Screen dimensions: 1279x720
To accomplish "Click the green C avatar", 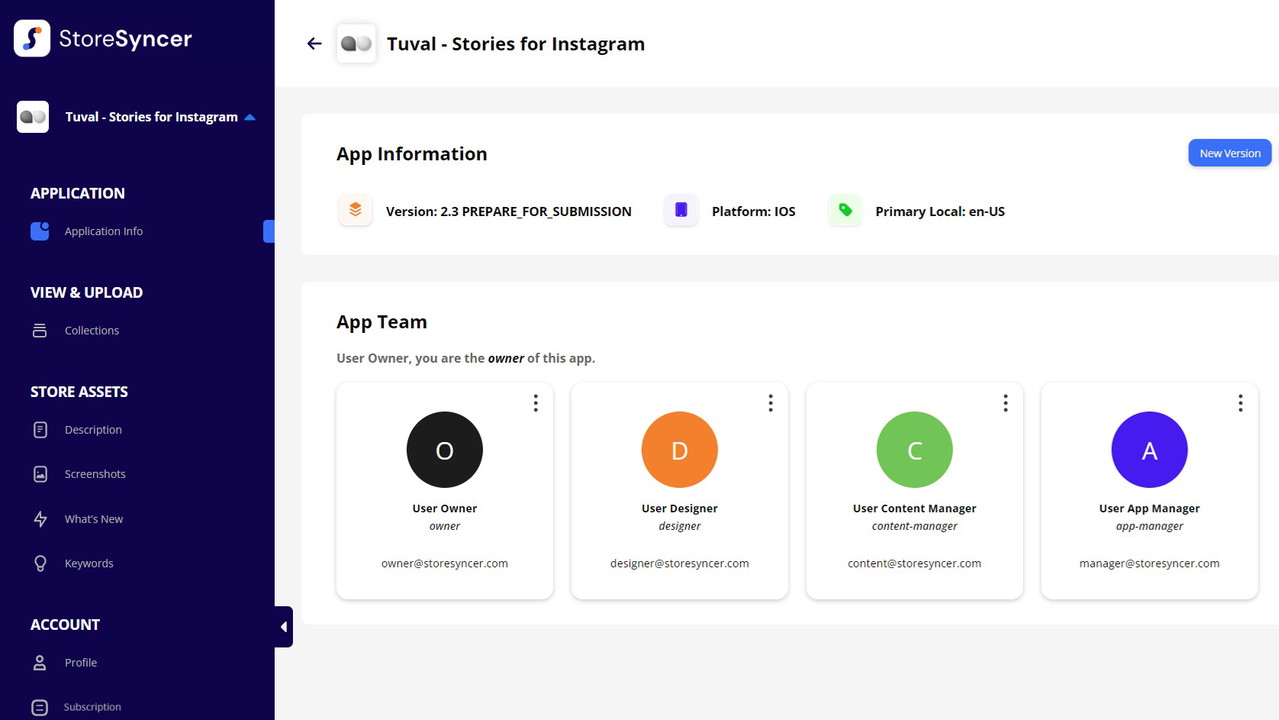I will point(915,450).
